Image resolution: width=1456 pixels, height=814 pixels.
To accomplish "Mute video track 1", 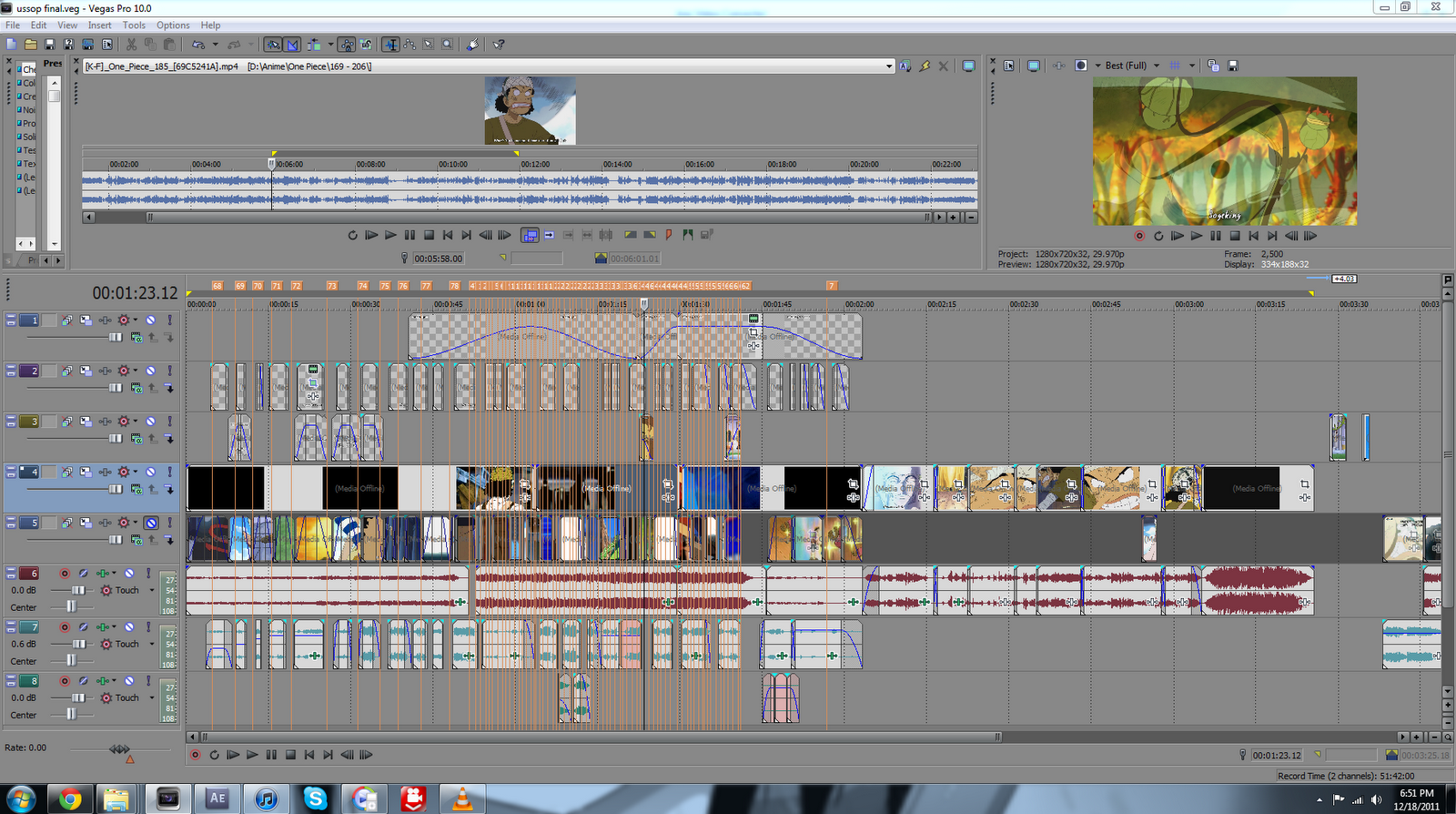I will point(151,321).
